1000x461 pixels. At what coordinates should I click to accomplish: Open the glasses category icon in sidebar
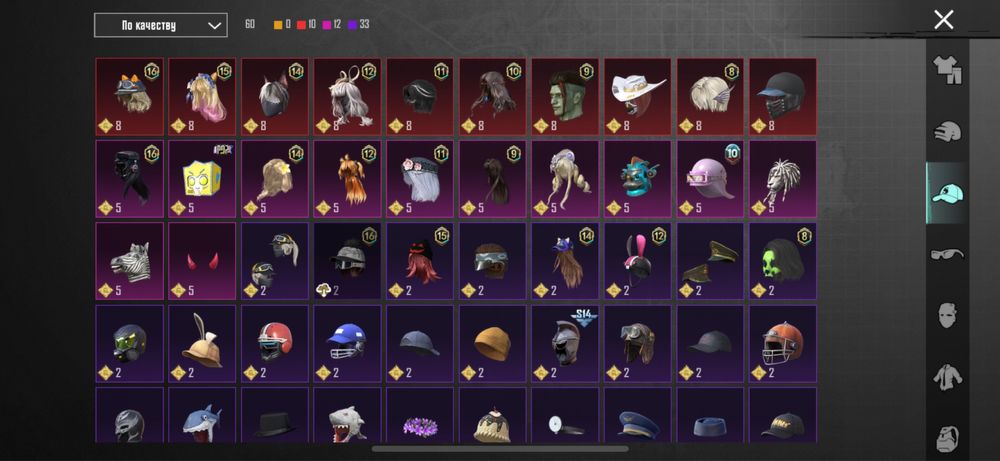[x=947, y=254]
